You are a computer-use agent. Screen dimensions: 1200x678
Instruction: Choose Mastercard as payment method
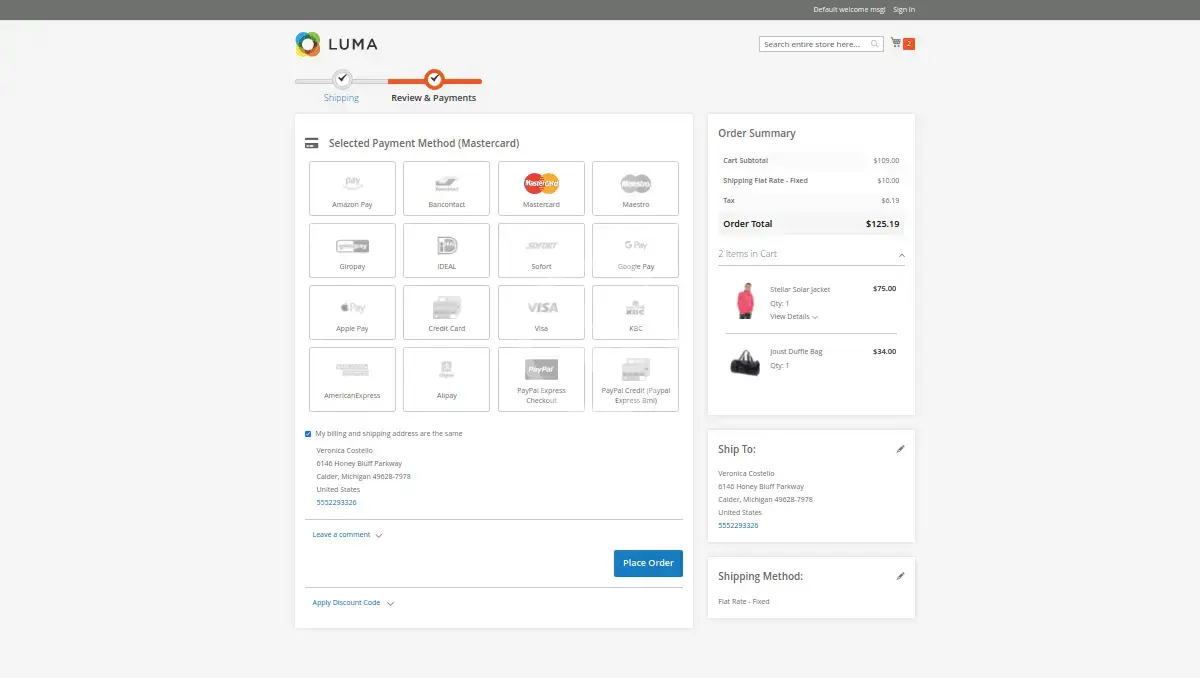(x=541, y=188)
